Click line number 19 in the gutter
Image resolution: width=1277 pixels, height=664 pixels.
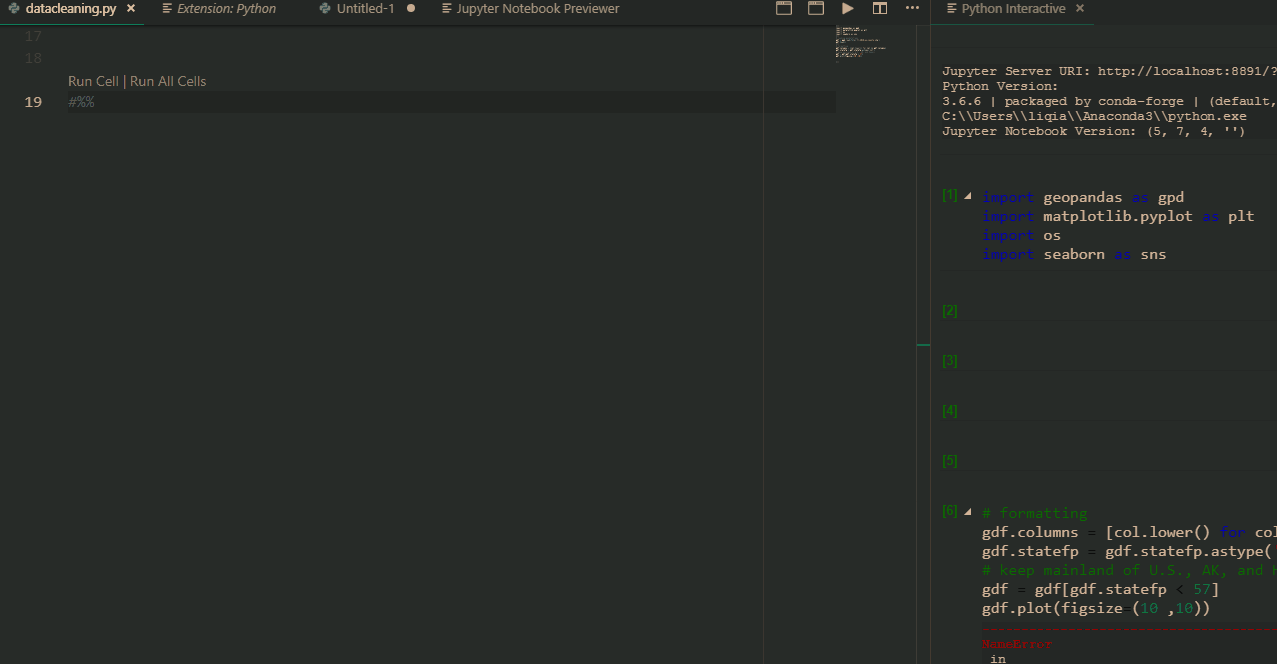pos(33,102)
